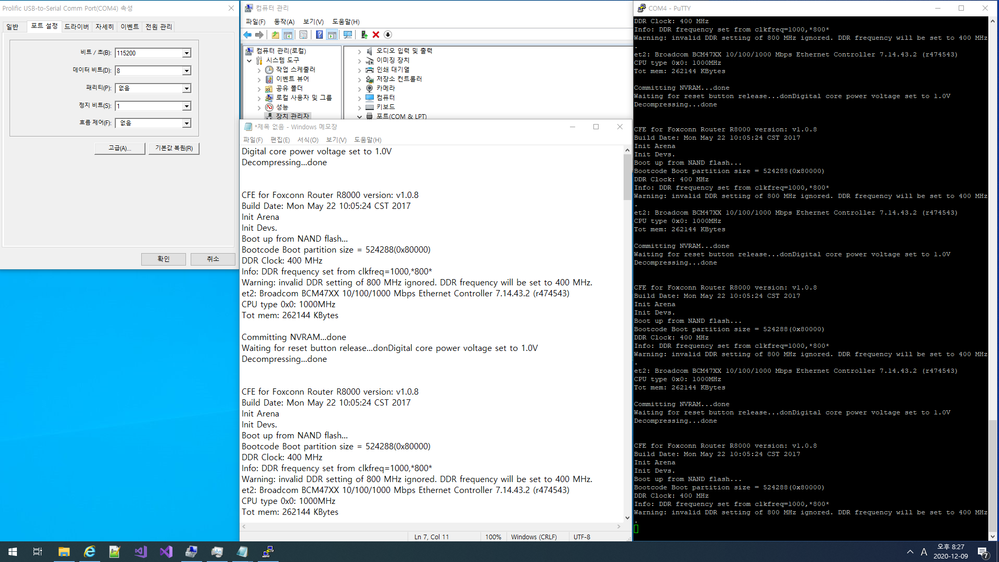Switch to the 포트 설정 tab
The width and height of the screenshot is (999, 562).
tap(44, 26)
